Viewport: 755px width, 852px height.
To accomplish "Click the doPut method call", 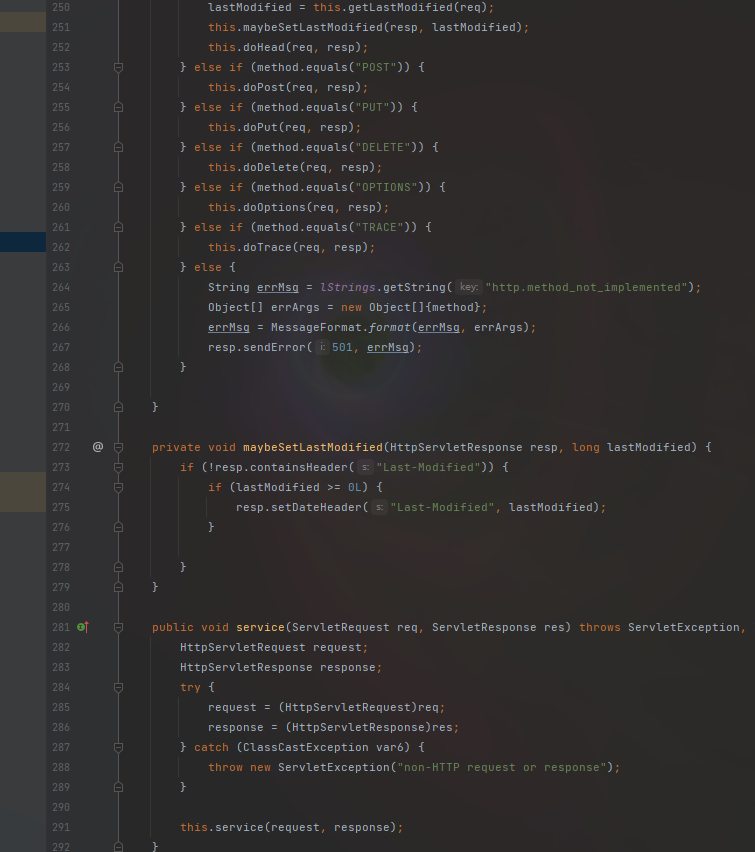I will click(x=260, y=127).
